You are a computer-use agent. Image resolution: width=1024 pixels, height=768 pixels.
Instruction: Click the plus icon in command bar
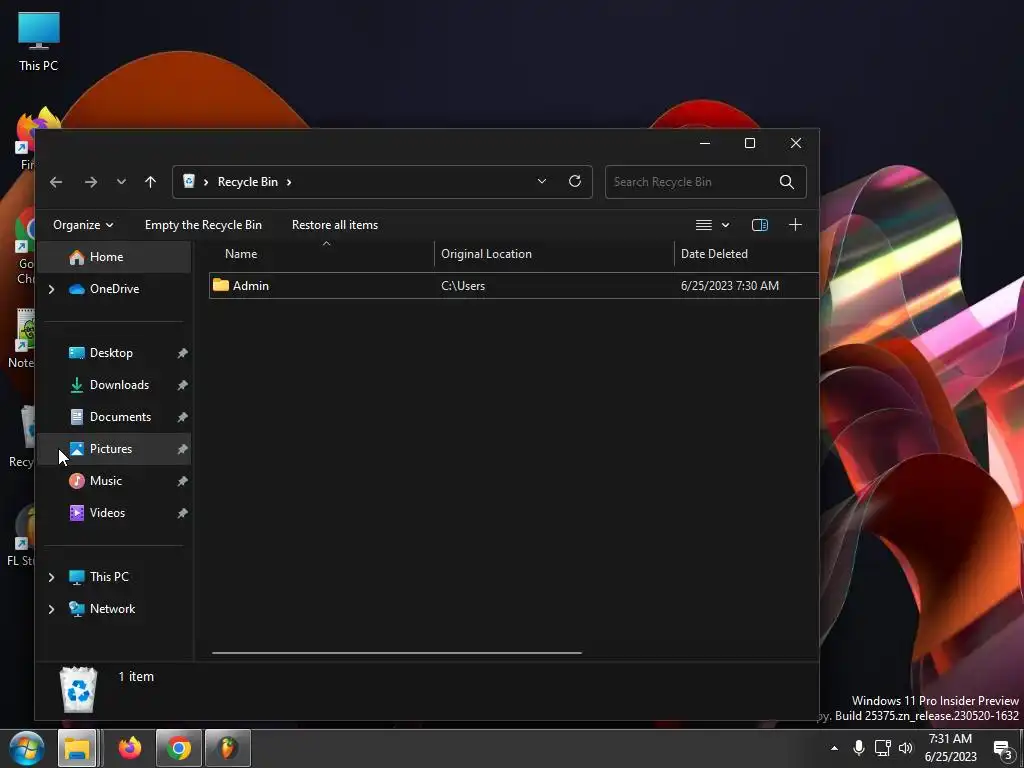[795, 225]
